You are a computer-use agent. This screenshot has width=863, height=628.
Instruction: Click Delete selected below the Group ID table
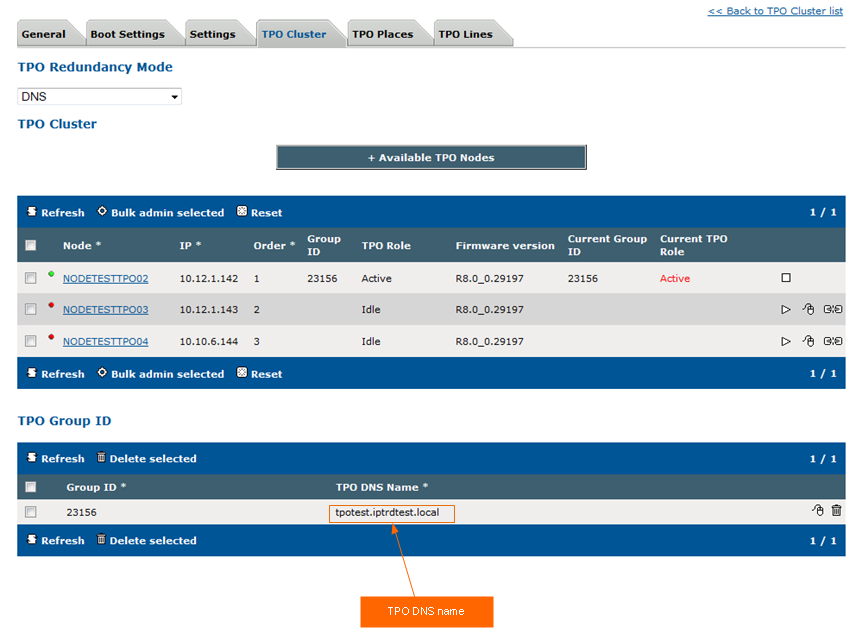tap(147, 540)
